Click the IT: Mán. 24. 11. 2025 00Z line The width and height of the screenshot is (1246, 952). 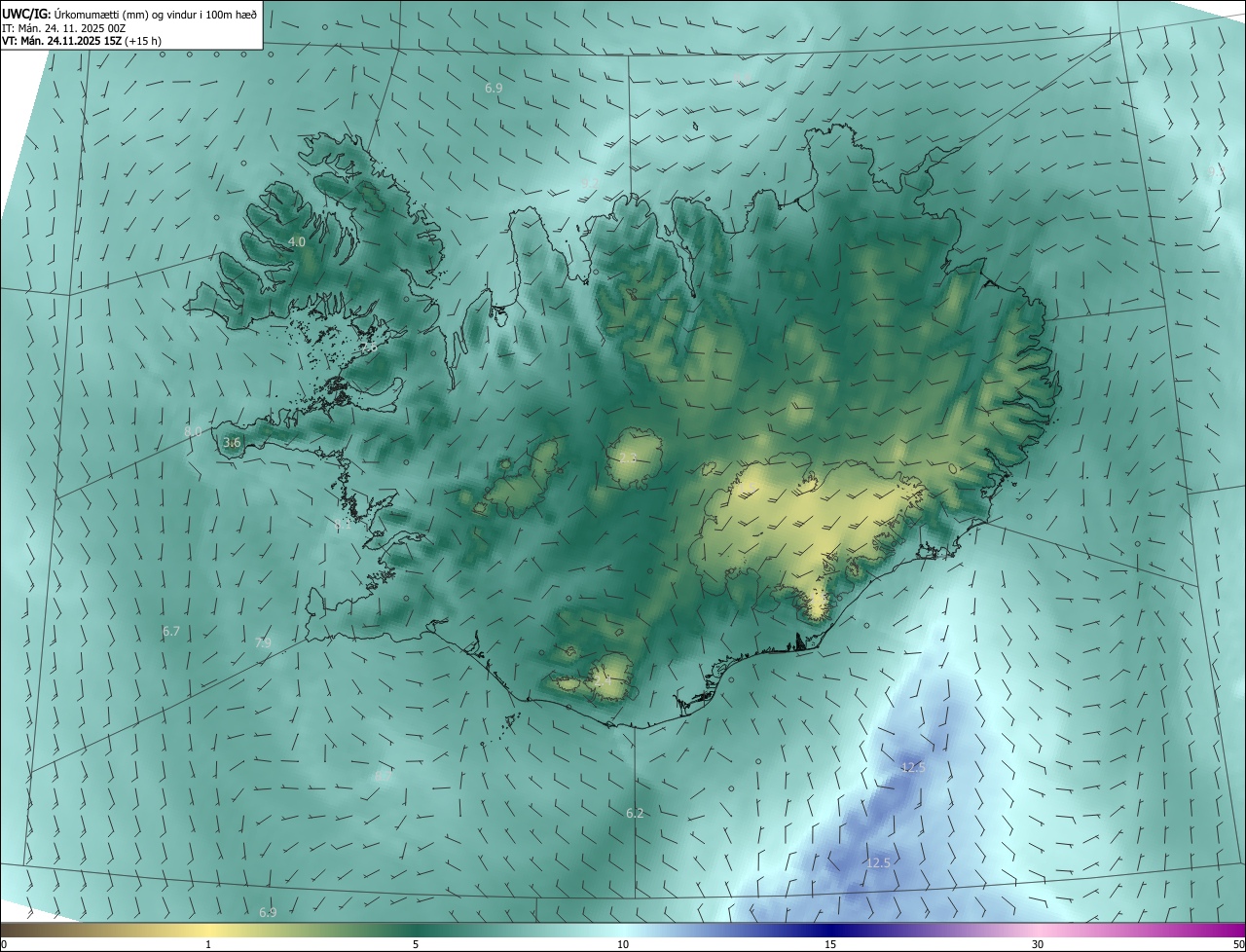[63, 28]
